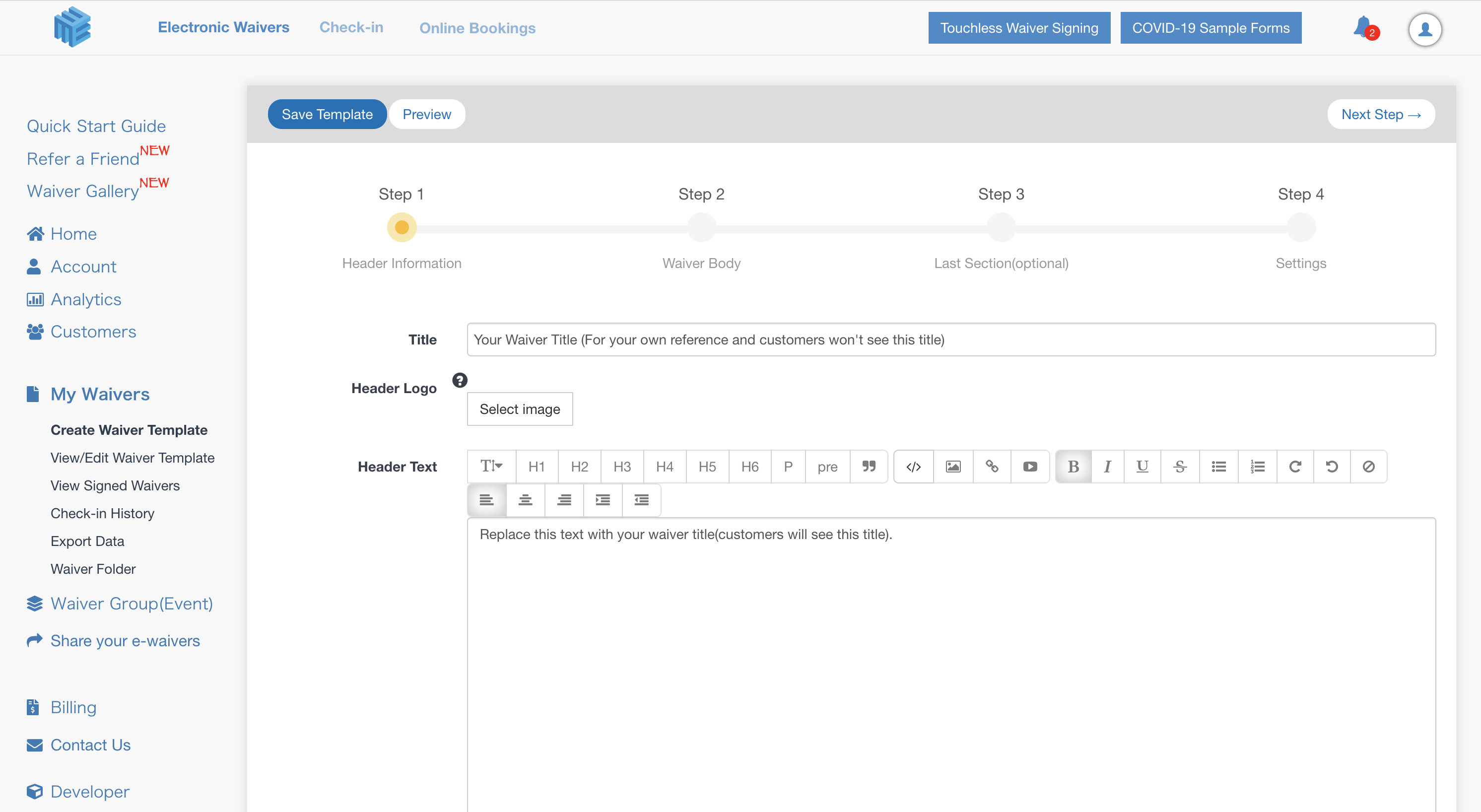Insert an image using the editor toolbar
Image resolution: width=1481 pixels, height=812 pixels.
pyautogui.click(x=952, y=467)
